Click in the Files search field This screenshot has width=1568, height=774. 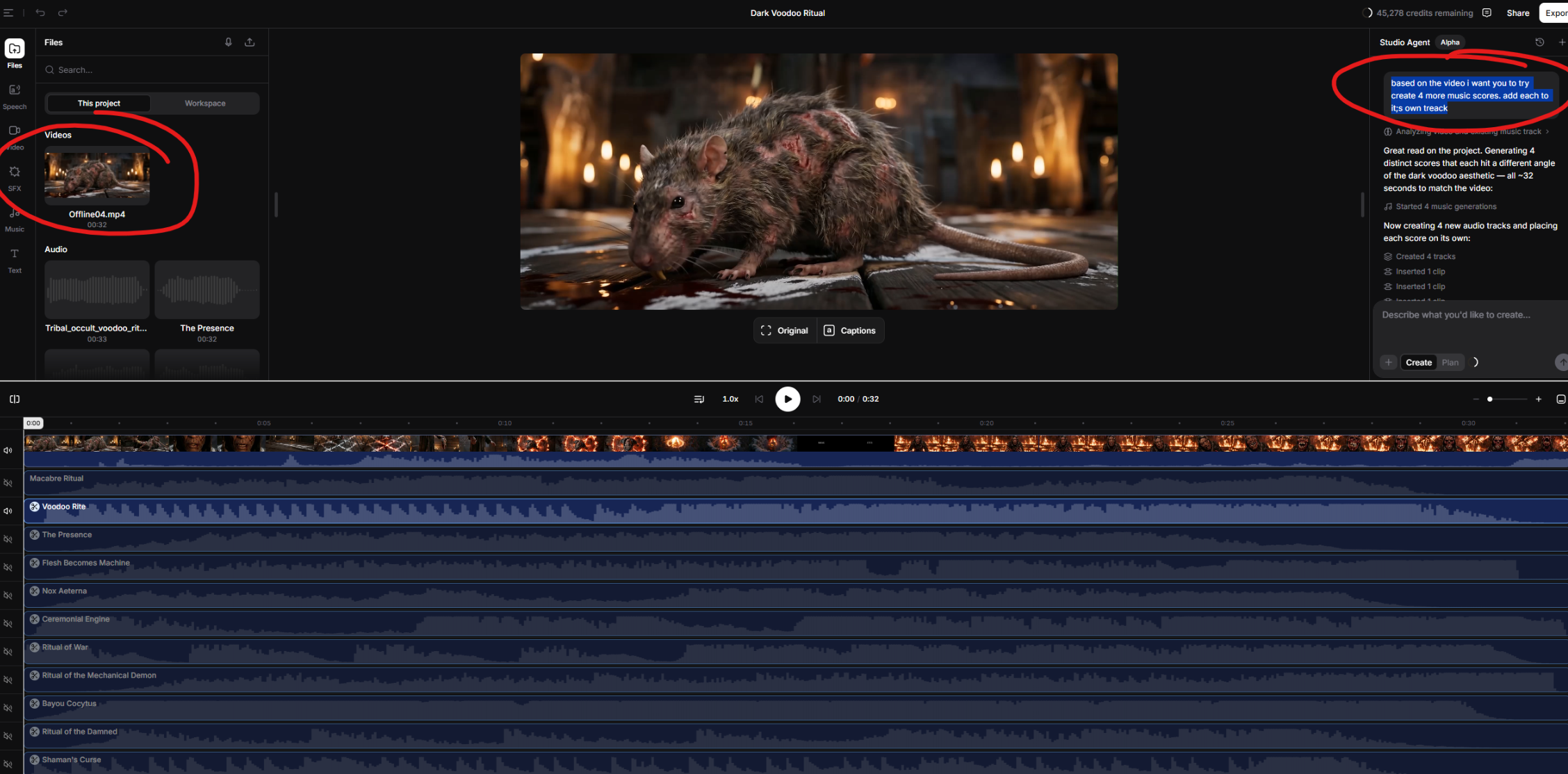pyautogui.click(x=152, y=69)
